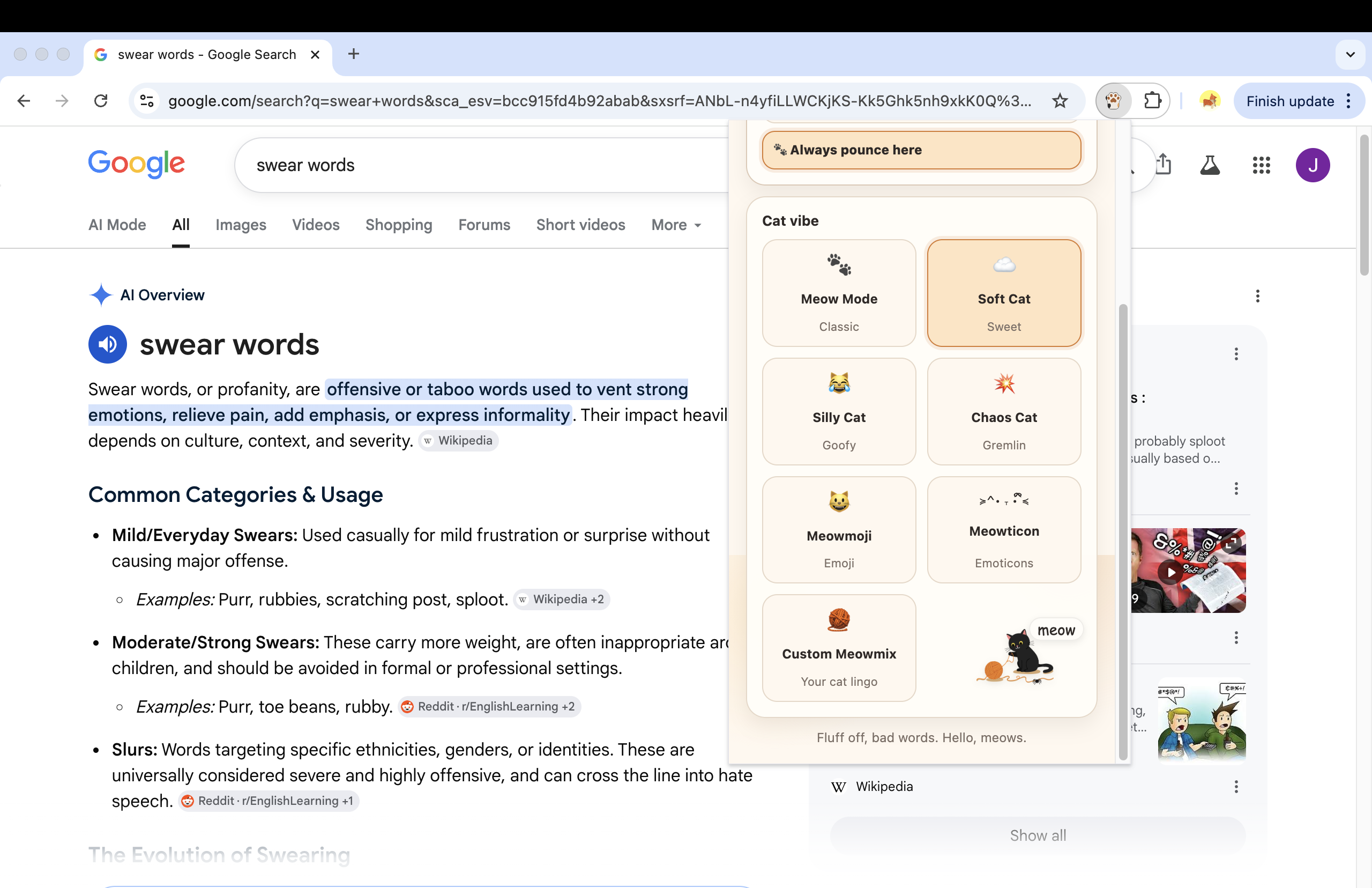Screen dimensions: 1372x888
Task: Open Reddit r/EnglishLearning +1 citation
Action: point(268,802)
